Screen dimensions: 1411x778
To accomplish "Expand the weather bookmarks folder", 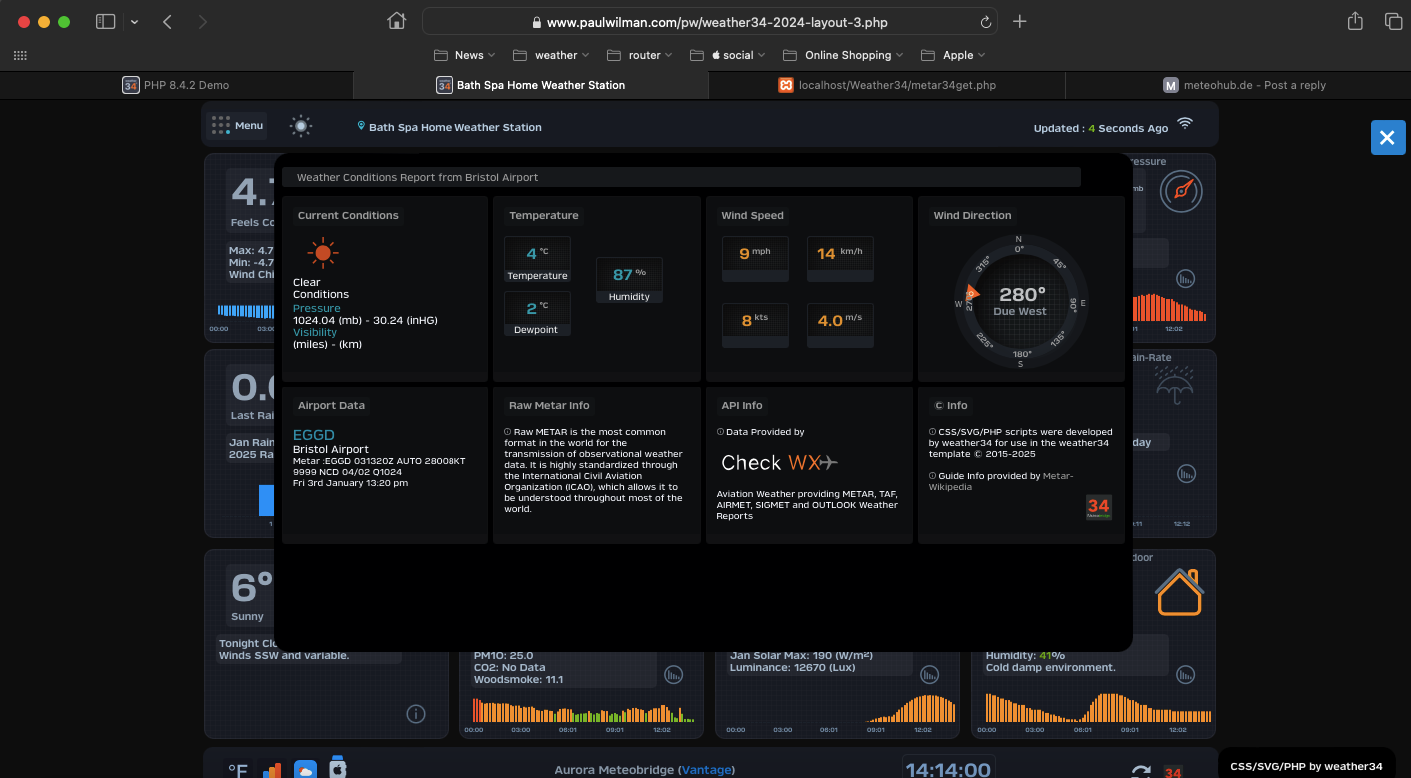I will (551, 55).
